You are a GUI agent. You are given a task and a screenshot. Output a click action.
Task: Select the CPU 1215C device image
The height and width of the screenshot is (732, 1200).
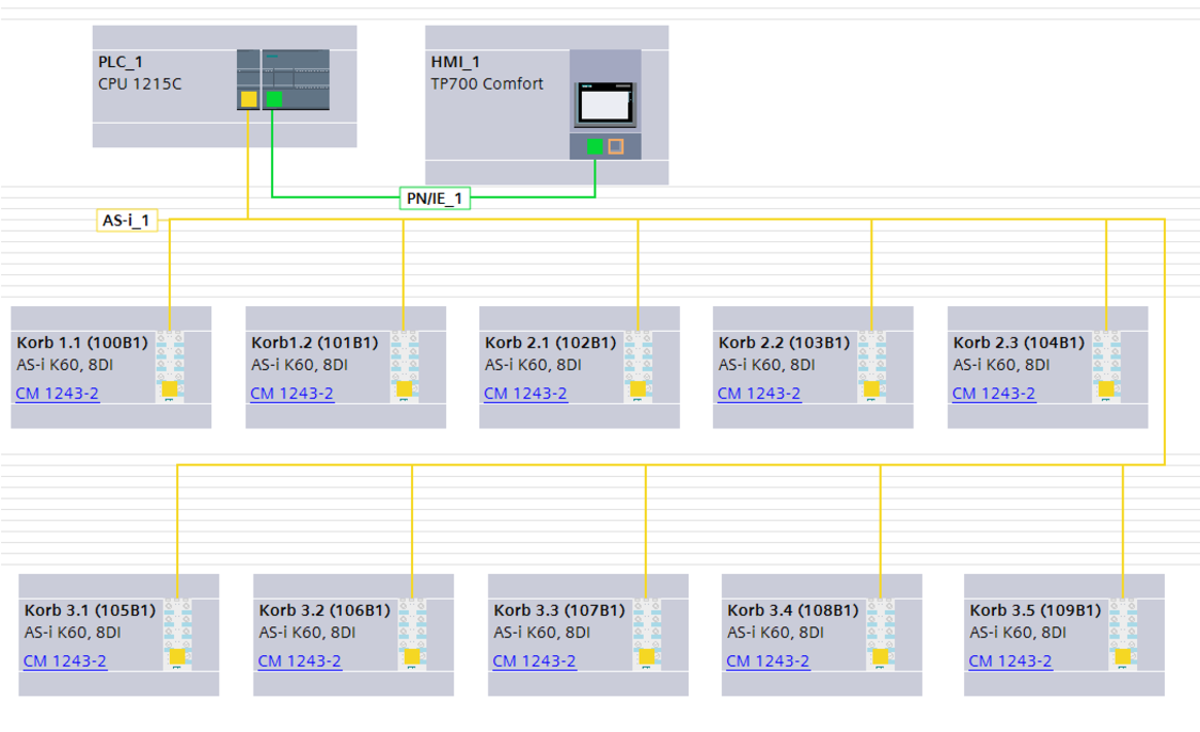pyautogui.click(x=283, y=78)
